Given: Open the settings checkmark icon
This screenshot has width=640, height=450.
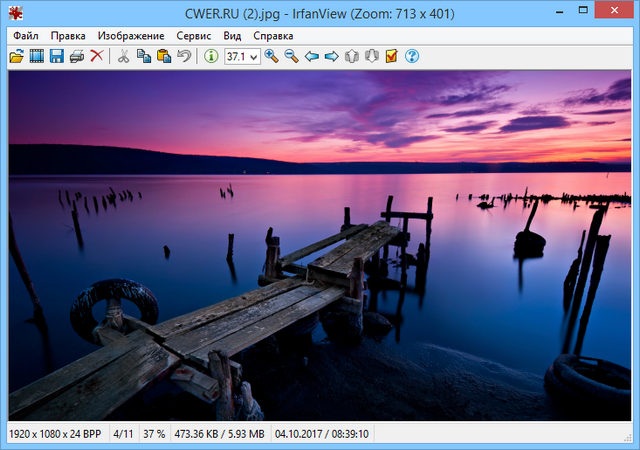Looking at the screenshot, I should pos(391,56).
